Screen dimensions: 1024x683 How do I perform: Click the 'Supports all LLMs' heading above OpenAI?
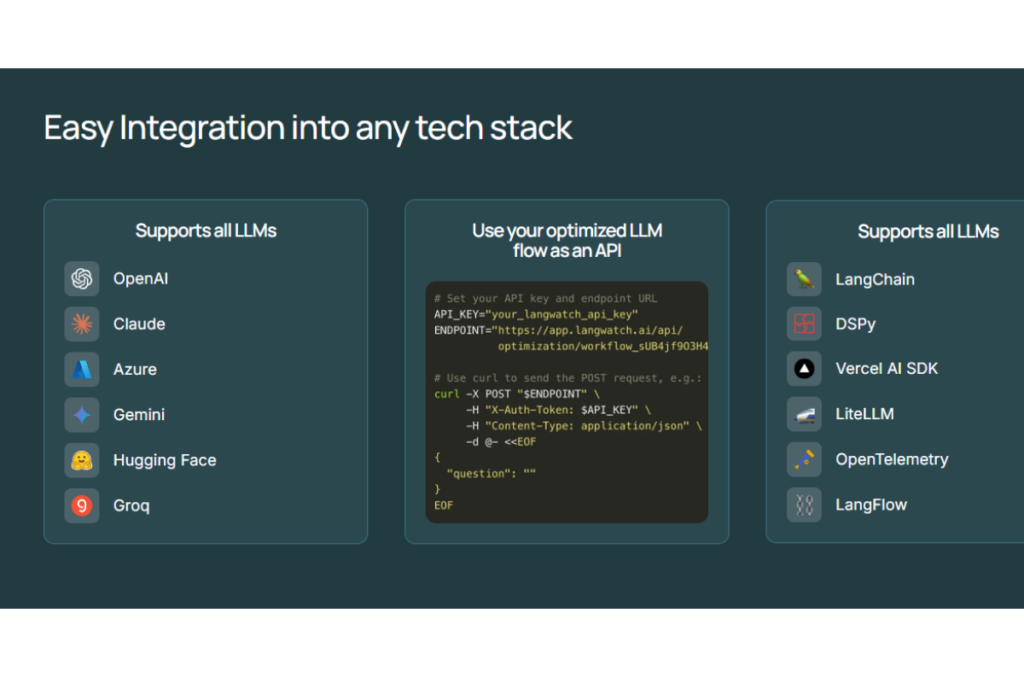(206, 230)
